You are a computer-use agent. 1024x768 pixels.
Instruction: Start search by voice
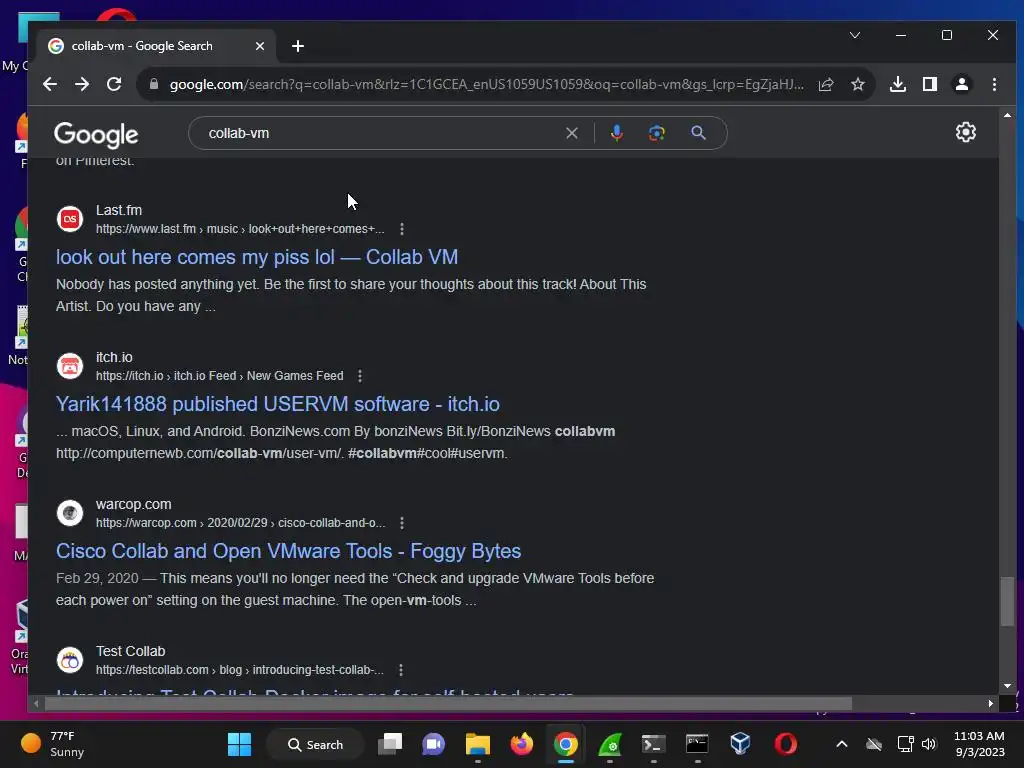pyautogui.click(x=616, y=133)
